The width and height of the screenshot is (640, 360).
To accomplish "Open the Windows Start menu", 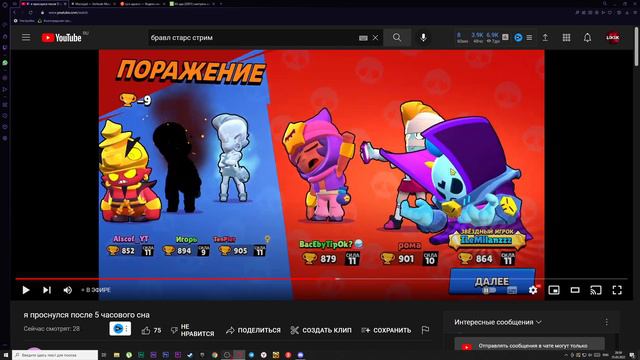I will [x=6, y=355].
